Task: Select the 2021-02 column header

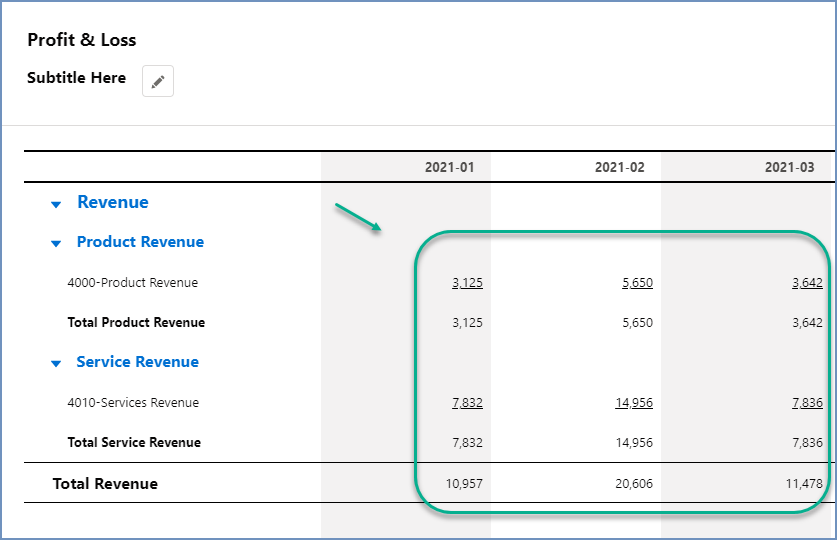Action: coord(619,167)
